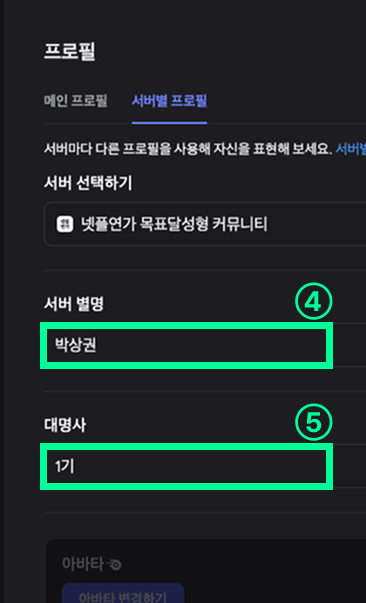The width and height of the screenshot is (366, 603).
Task: Click the 서버 선택하기 label
Action: tap(88, 183)
